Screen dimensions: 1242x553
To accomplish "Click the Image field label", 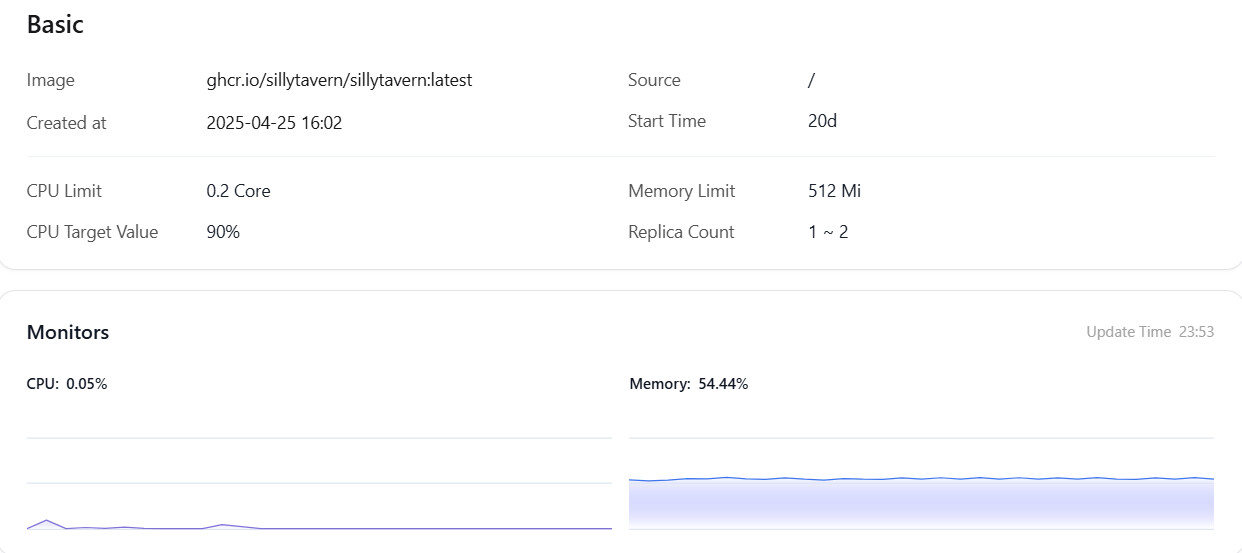I will click(51, 80).
